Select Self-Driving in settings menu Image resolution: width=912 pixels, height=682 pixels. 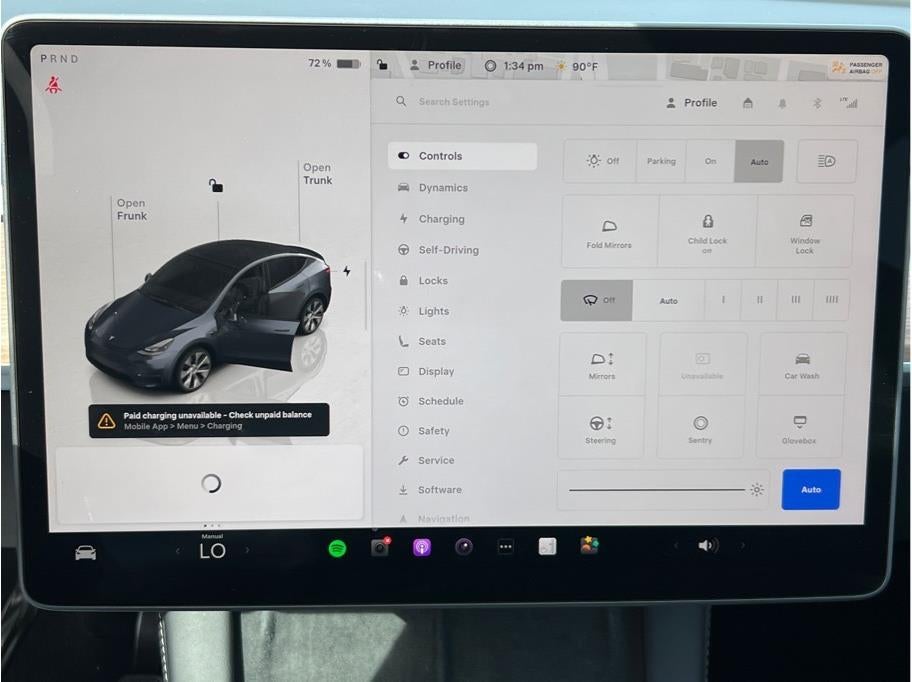(x=448, y=250)
